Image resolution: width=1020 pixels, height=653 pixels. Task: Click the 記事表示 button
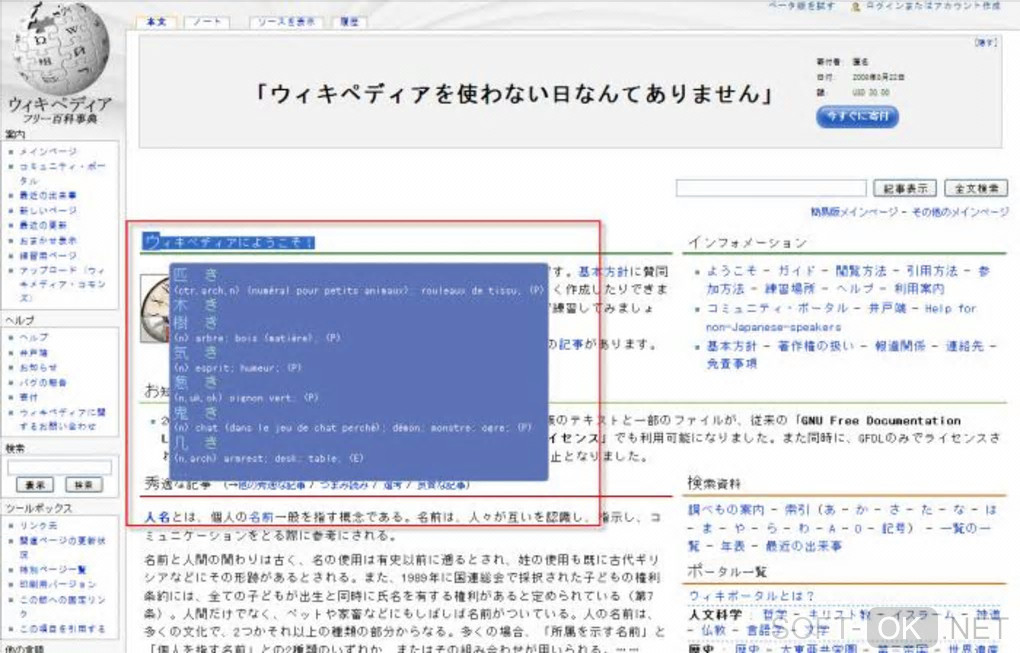[905, 189]
